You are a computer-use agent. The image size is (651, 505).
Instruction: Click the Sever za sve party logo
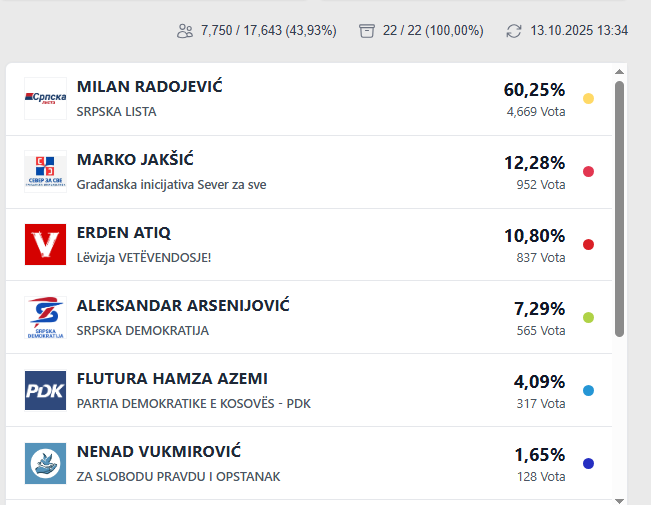[45, 172]
